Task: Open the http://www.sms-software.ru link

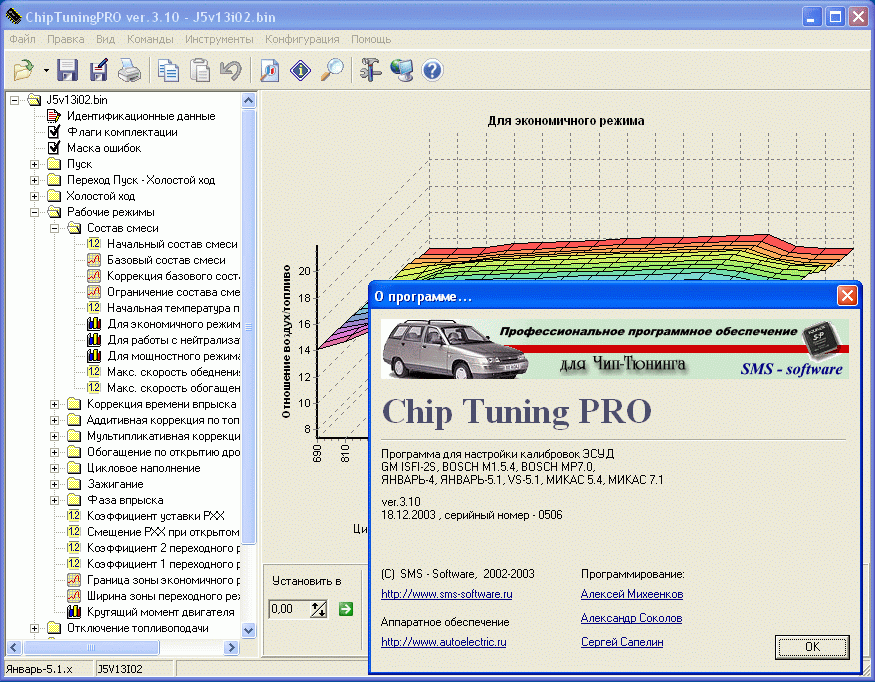Action: pyautogui.click(x=446, y=594)
